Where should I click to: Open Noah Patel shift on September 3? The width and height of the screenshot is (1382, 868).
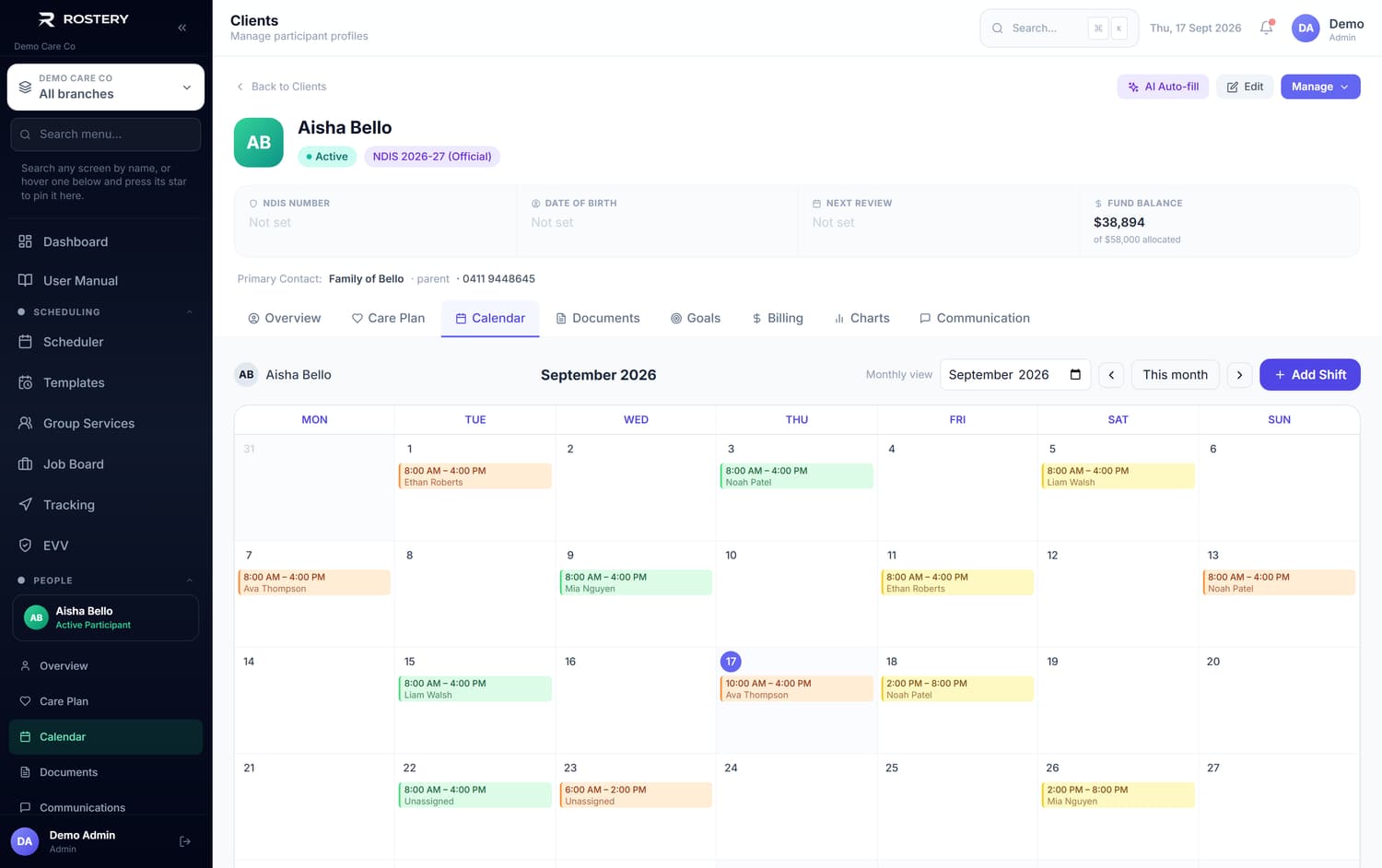click(796, 476)
